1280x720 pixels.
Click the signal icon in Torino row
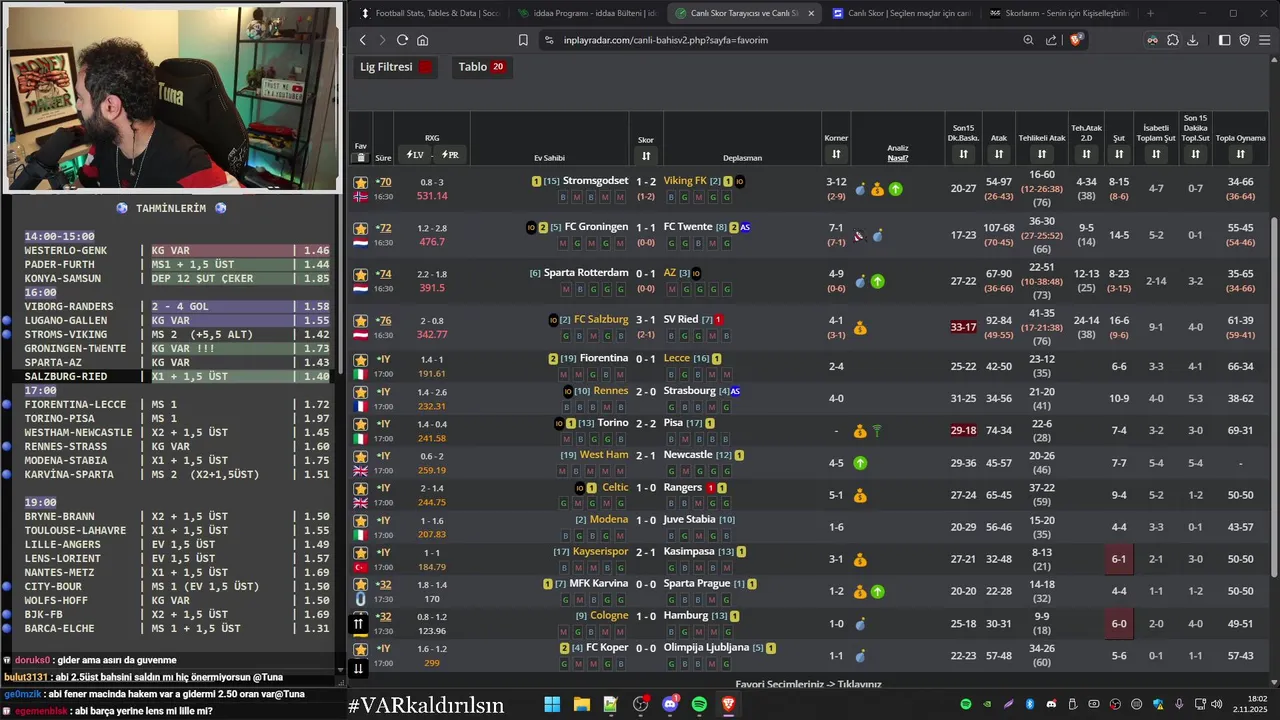pos(877,431)
